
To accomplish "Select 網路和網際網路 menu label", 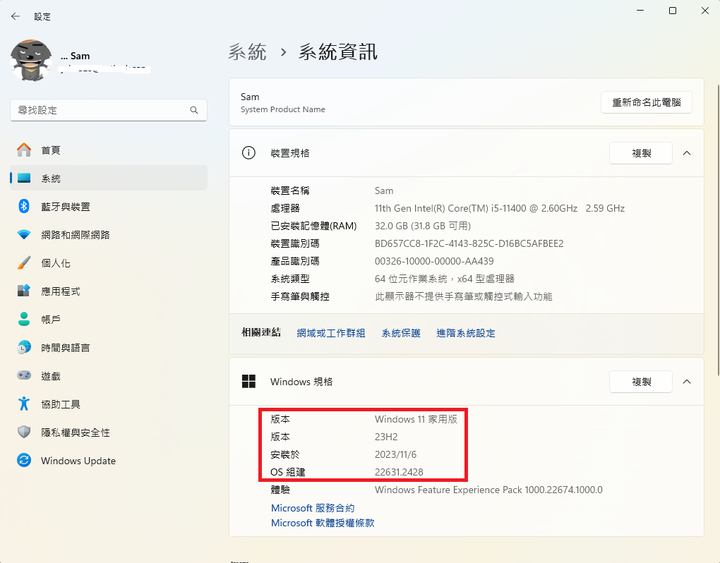I will point(75,235).
